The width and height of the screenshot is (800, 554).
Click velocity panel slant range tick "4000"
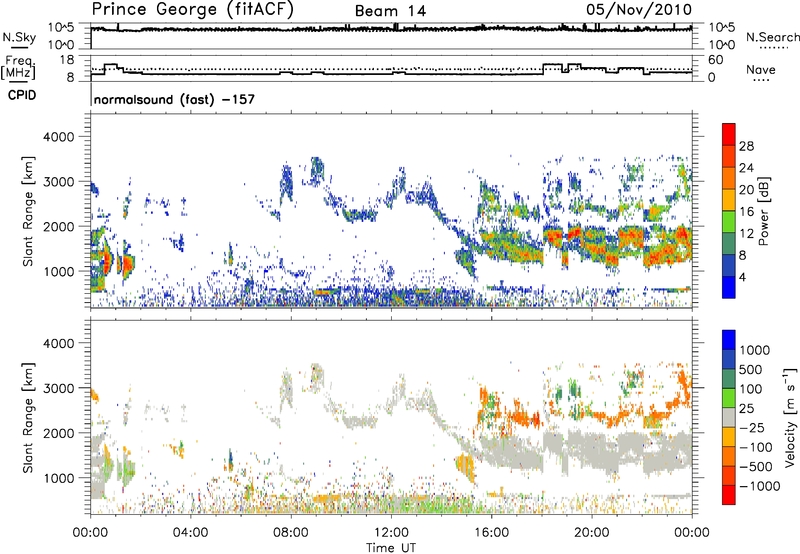coord(59,343)
